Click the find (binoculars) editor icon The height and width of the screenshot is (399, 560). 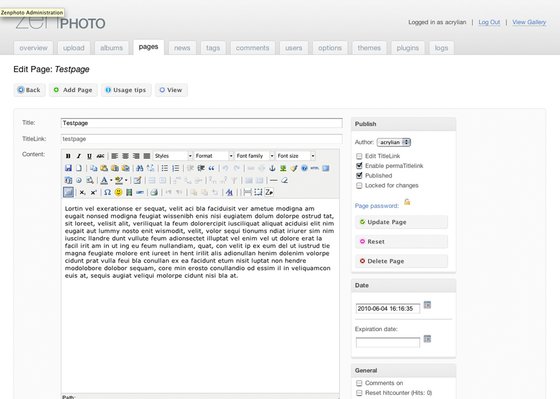140,168
